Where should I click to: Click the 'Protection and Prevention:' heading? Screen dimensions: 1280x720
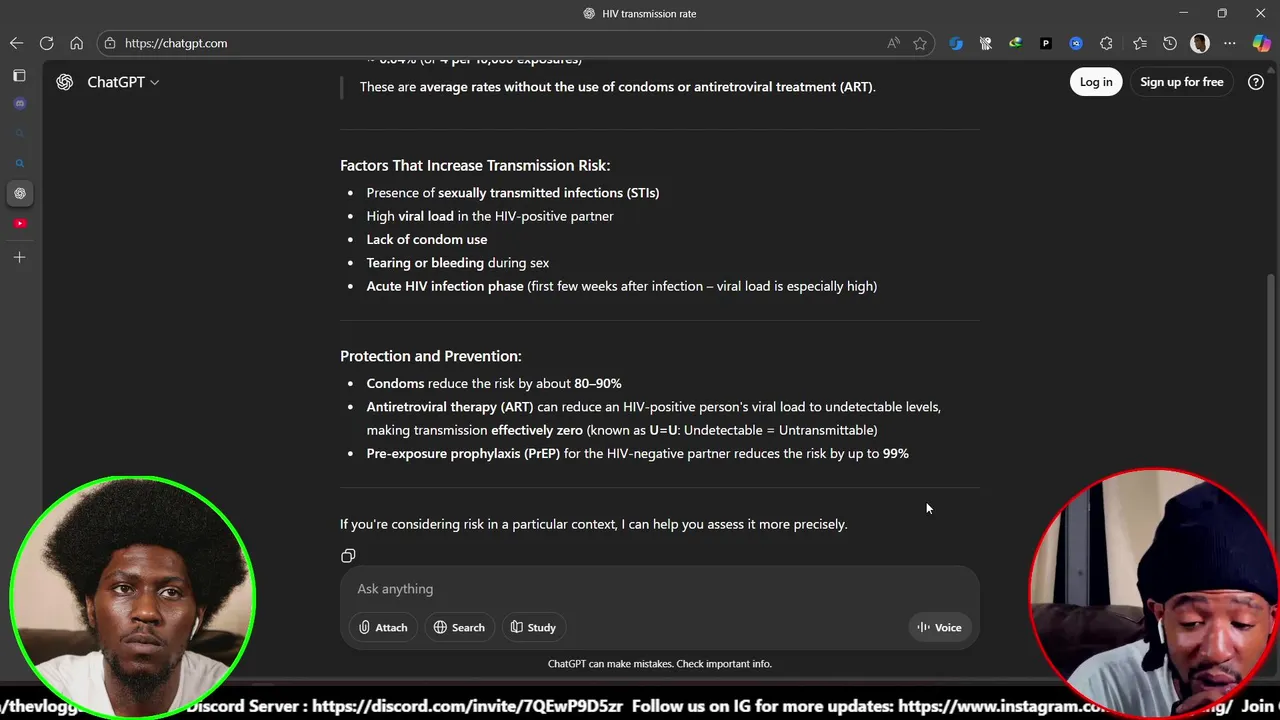point(430,356)
